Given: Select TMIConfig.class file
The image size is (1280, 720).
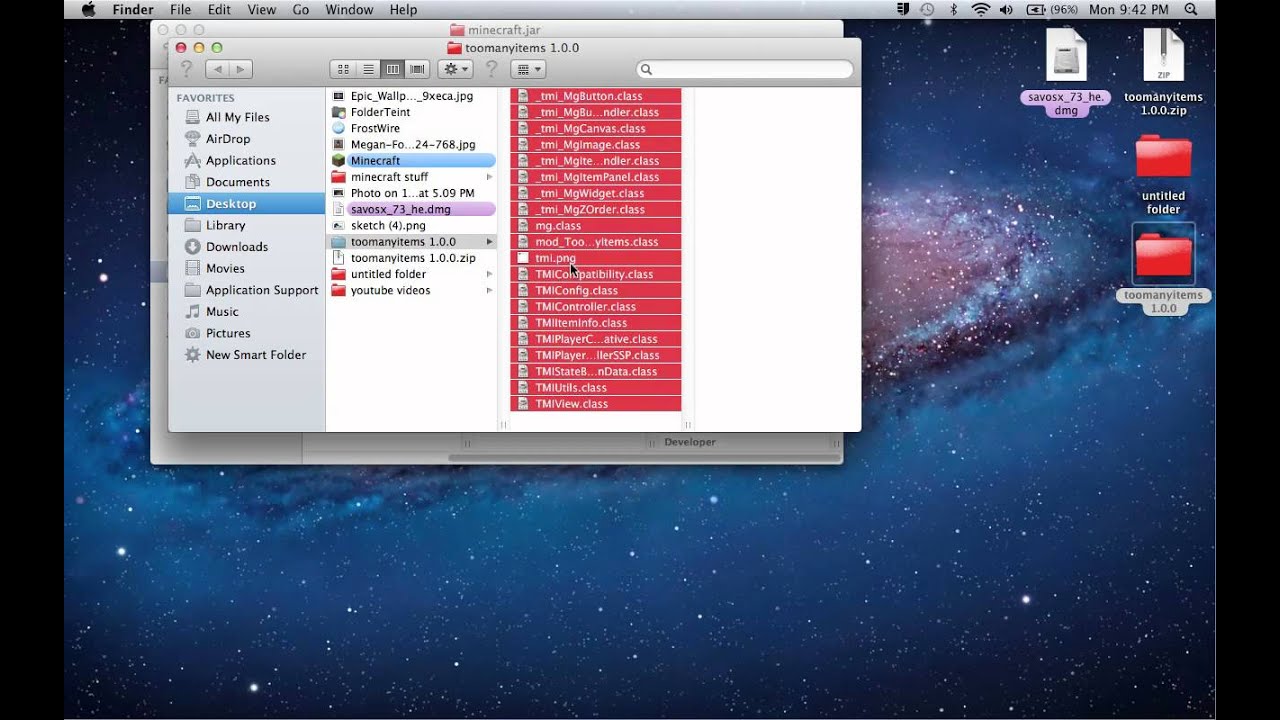Looking at the screenshot, I should (x=596, y=290).
